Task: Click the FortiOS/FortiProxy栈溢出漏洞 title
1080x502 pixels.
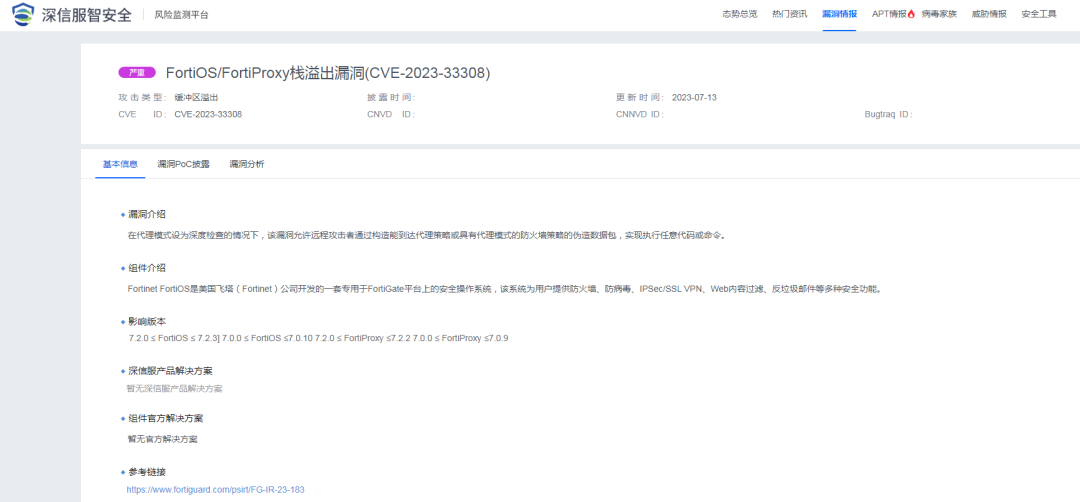Action: [x=328, y=73]
